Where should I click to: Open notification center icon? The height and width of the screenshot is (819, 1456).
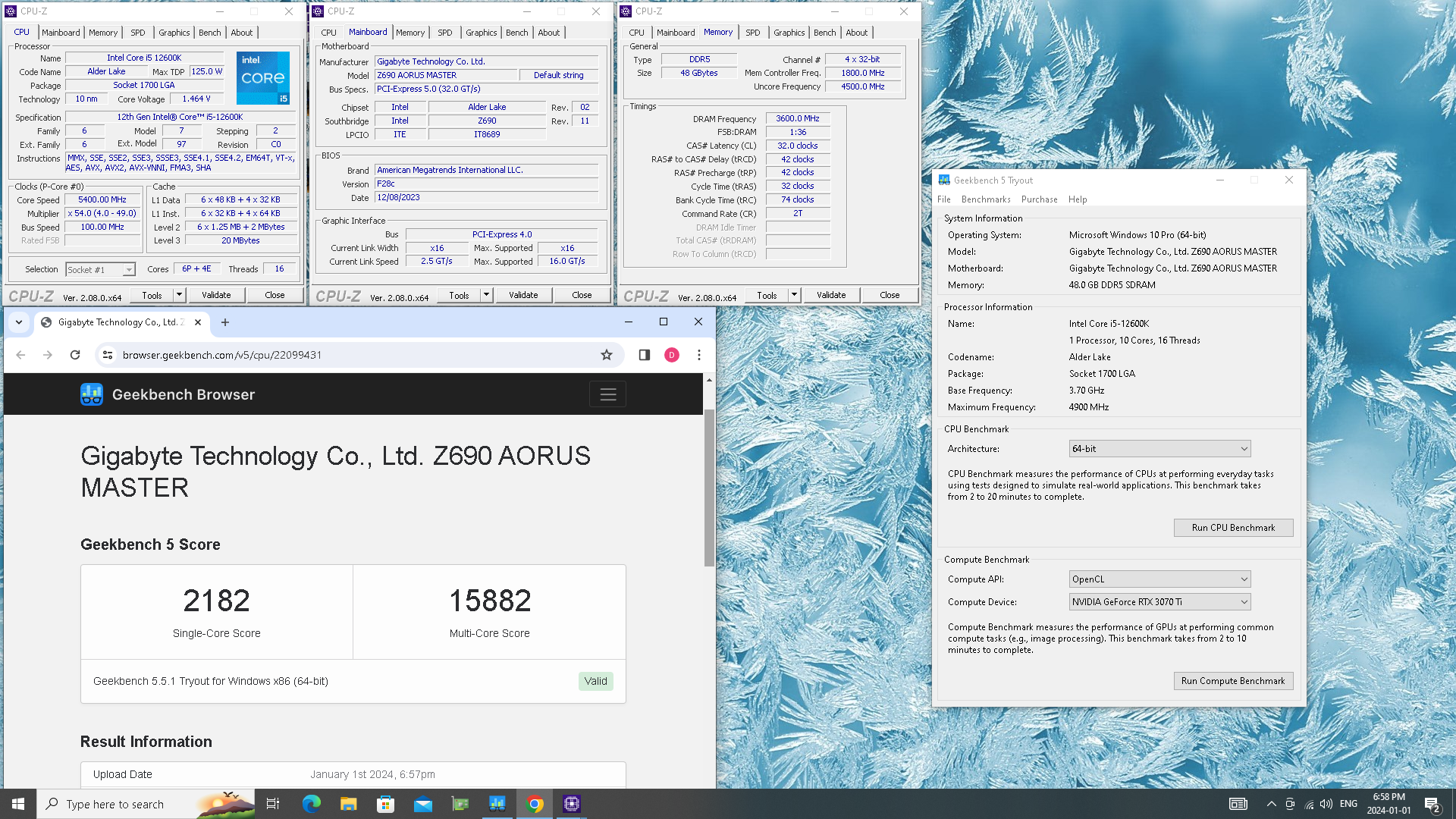point(1432,804)
